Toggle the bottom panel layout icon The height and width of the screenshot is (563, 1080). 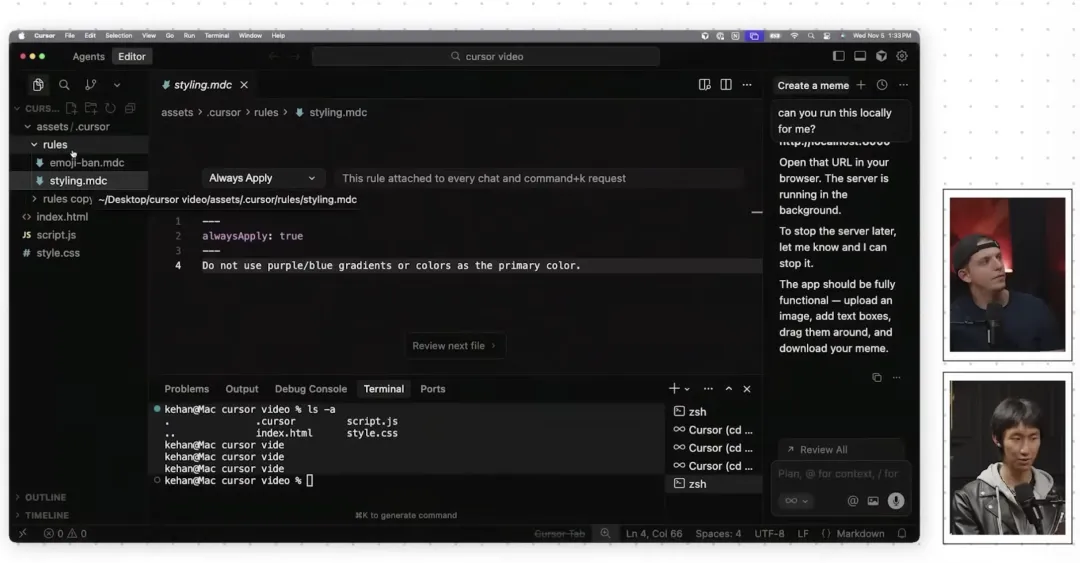pos(860,57)
